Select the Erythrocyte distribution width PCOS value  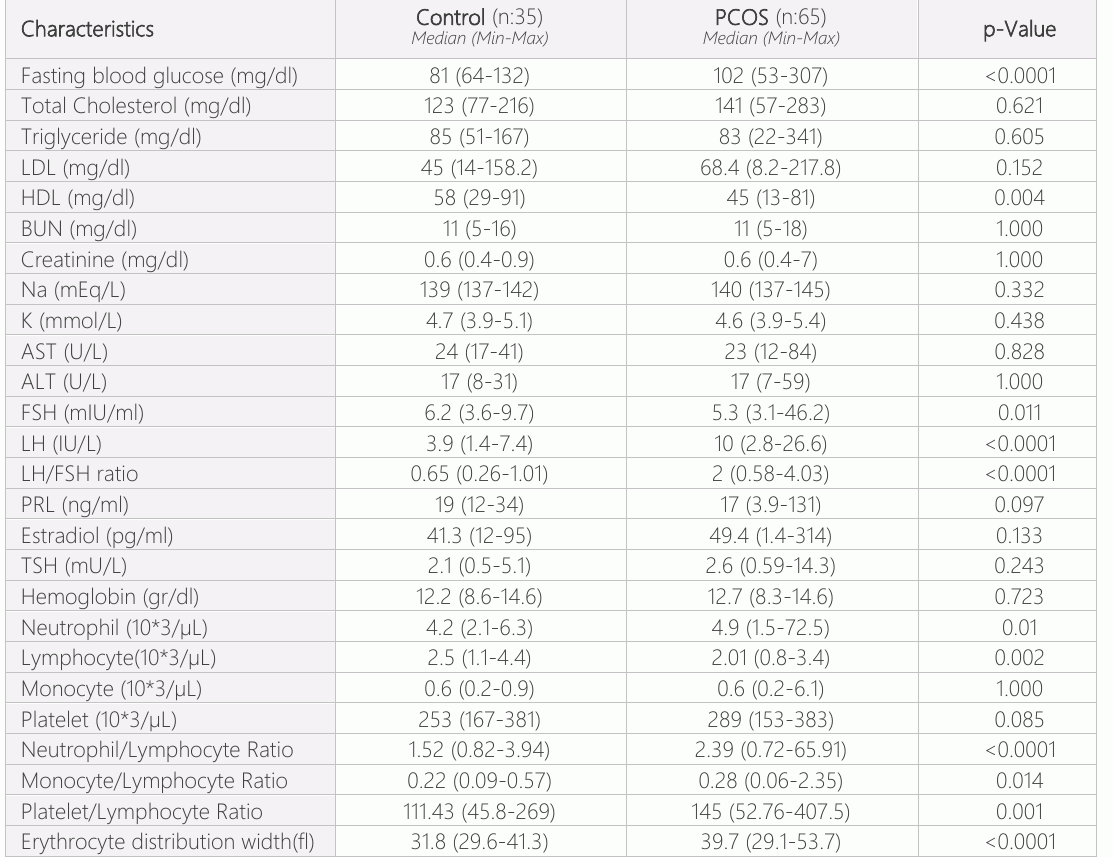771,842
